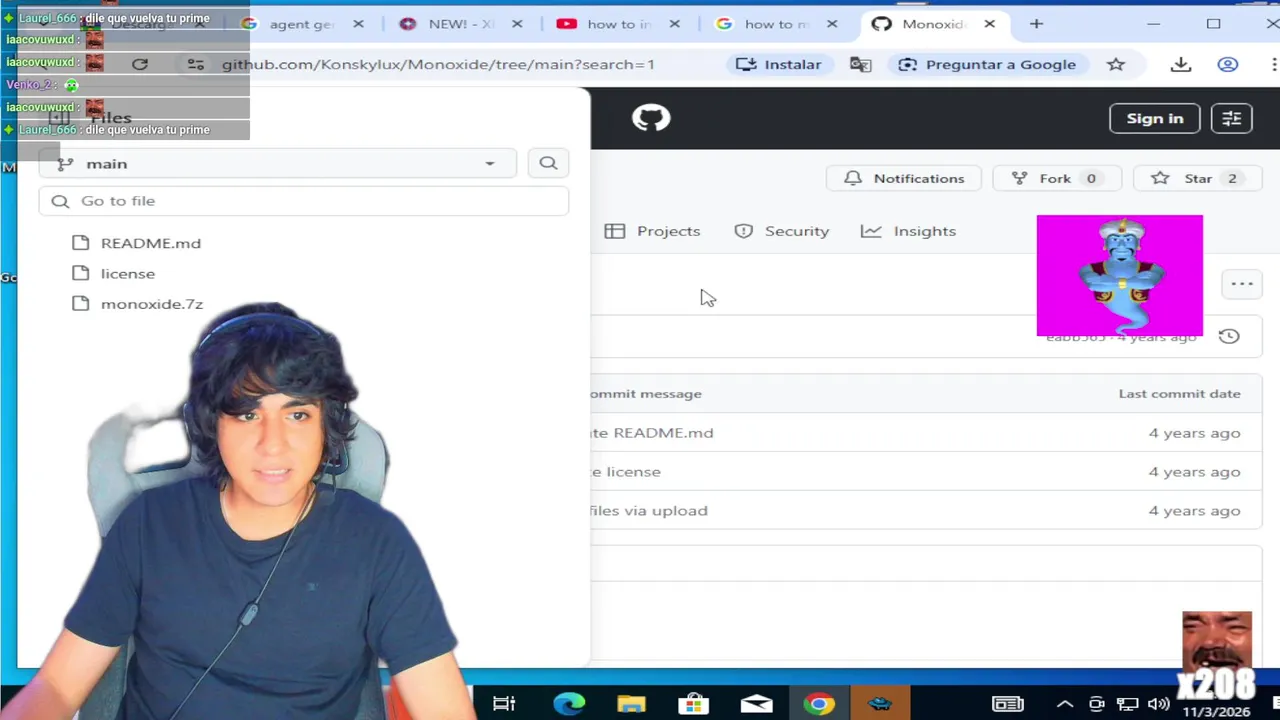Click the network icon in system tray
This screenshot has width=1280, height=720.
pos(1127,704)
